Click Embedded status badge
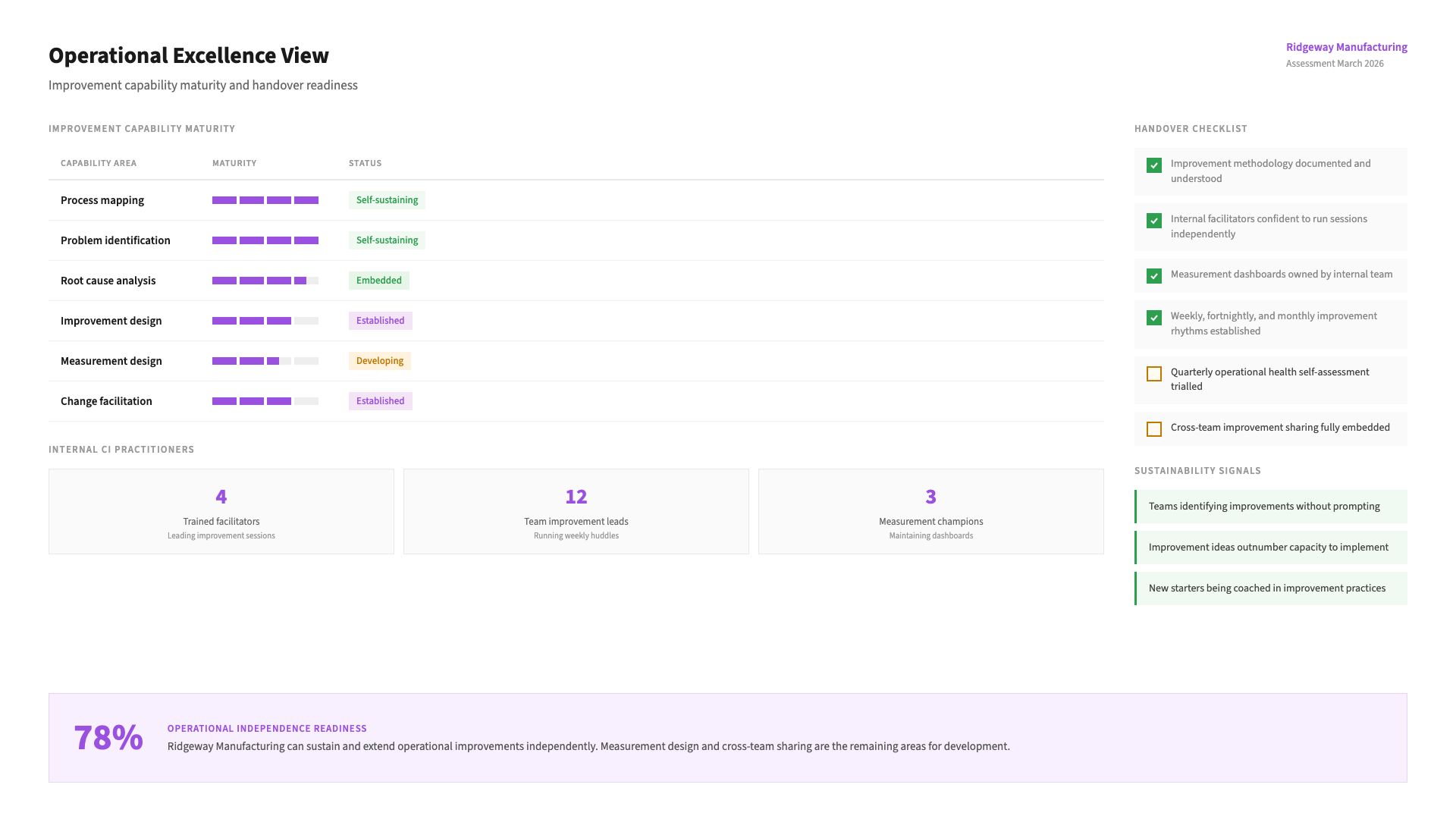 pos(378,281)
